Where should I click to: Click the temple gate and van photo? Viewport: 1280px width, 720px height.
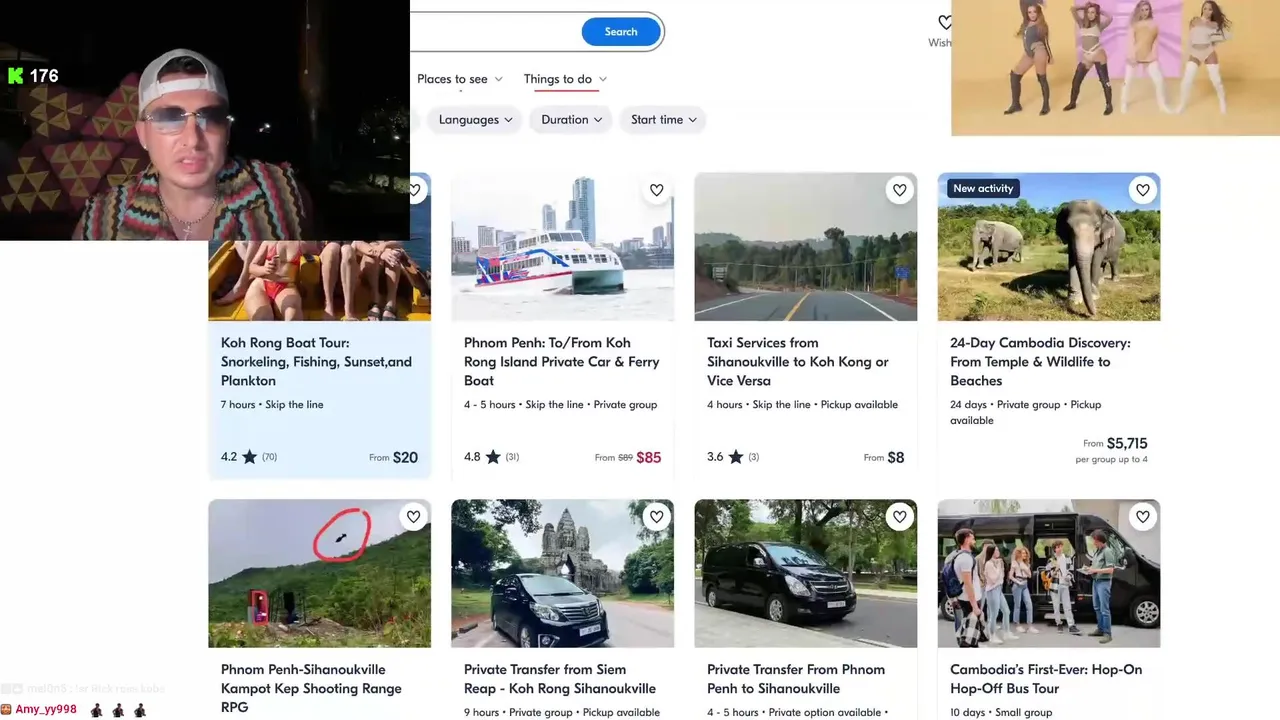click(x=562, y=574)
